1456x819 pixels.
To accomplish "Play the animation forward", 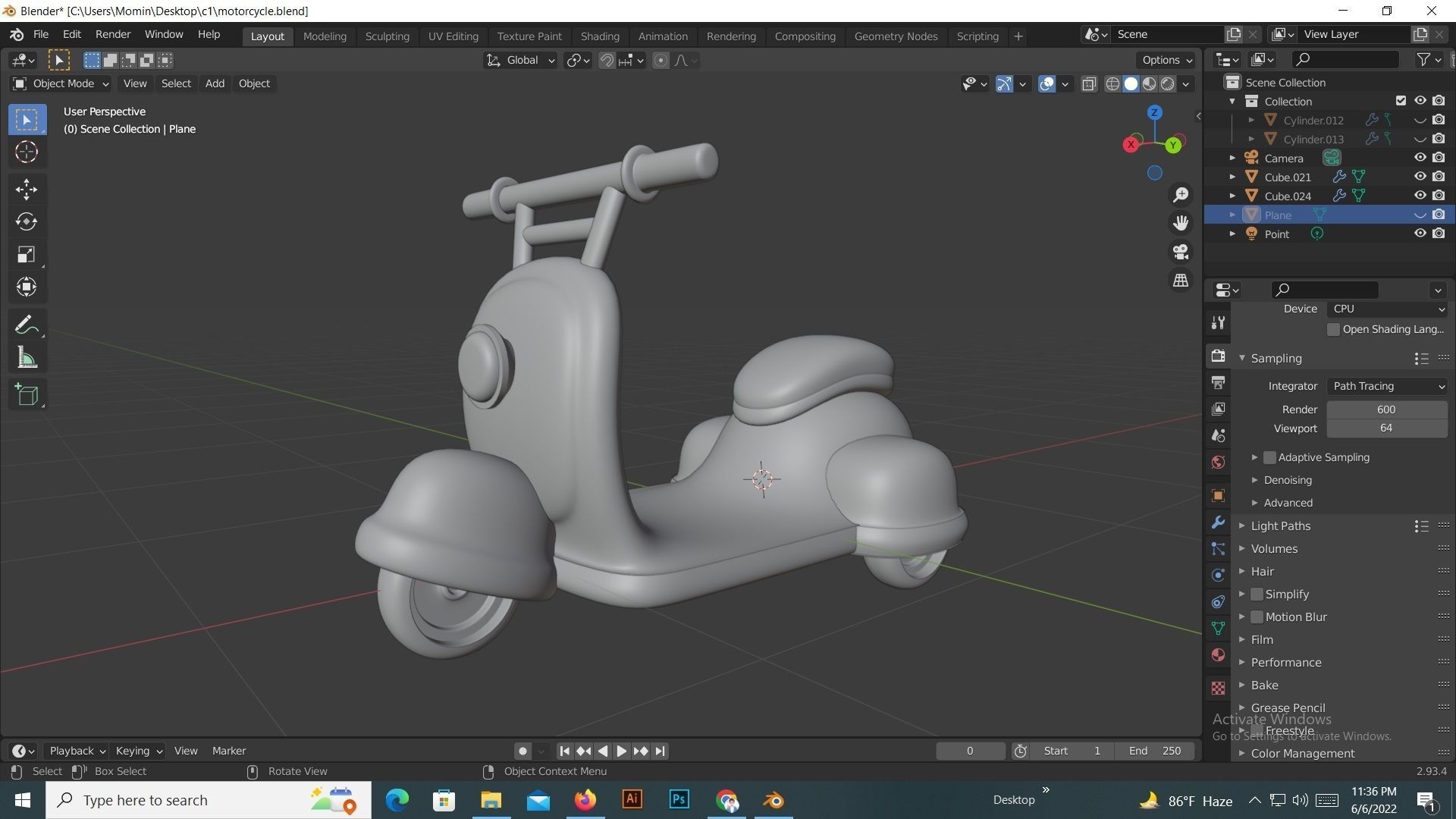I will tap(621, 752).
